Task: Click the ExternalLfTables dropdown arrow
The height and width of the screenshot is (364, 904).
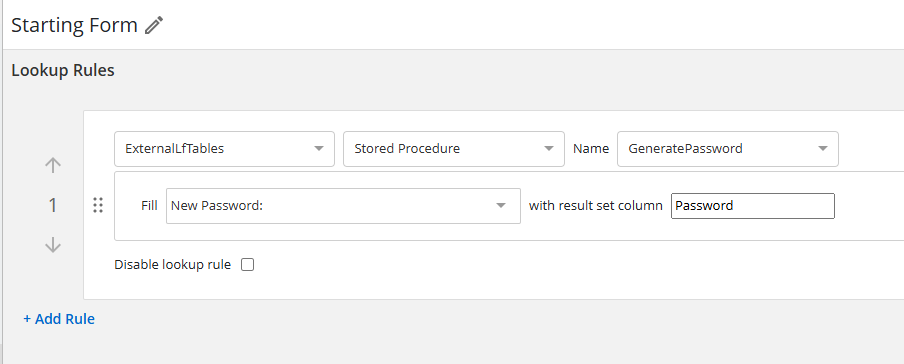Action: (318, 149)
